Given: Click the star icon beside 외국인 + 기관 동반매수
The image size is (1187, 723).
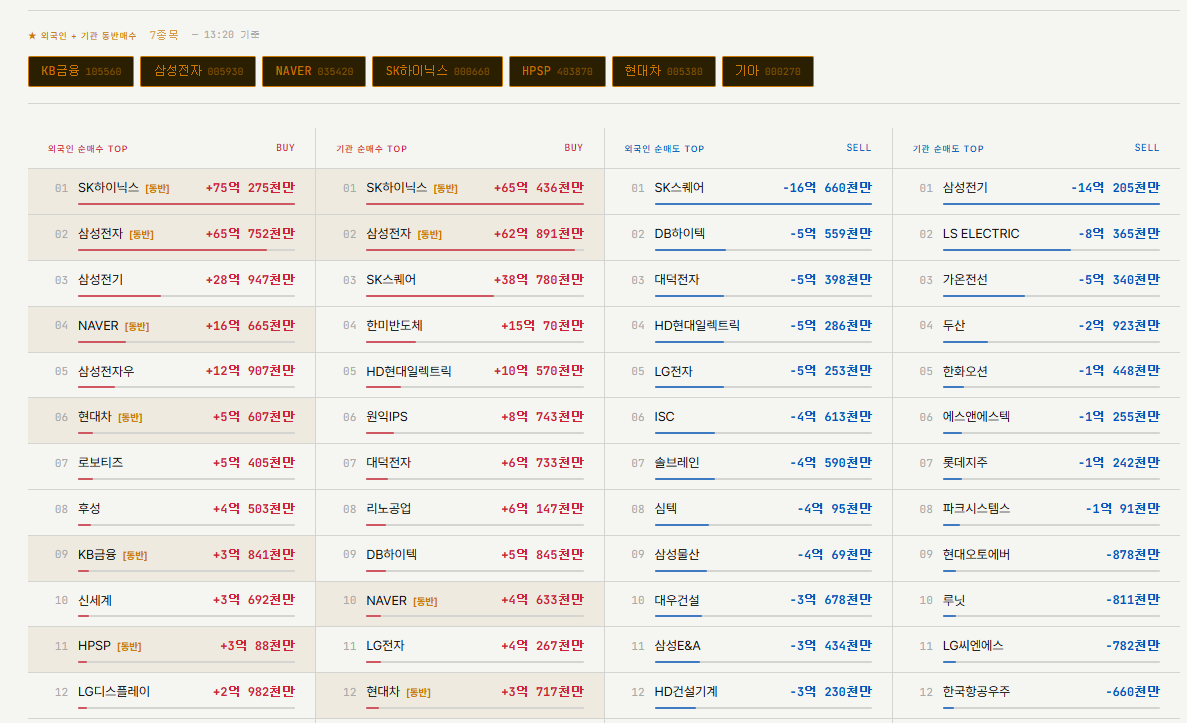Looking at the screenshot, I should [x=32, y=36].
